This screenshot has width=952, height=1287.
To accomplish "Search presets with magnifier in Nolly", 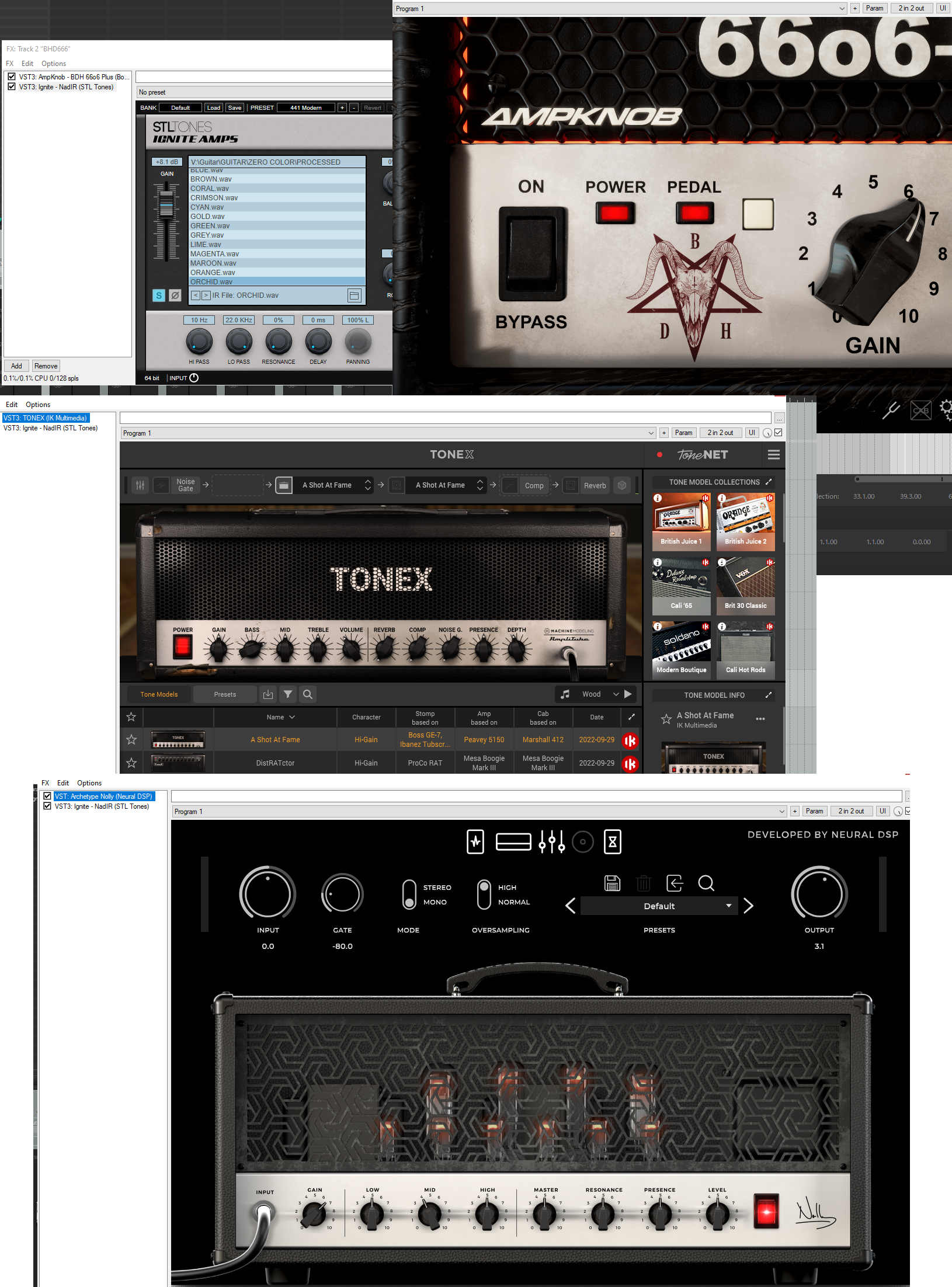I will (706, 883).
